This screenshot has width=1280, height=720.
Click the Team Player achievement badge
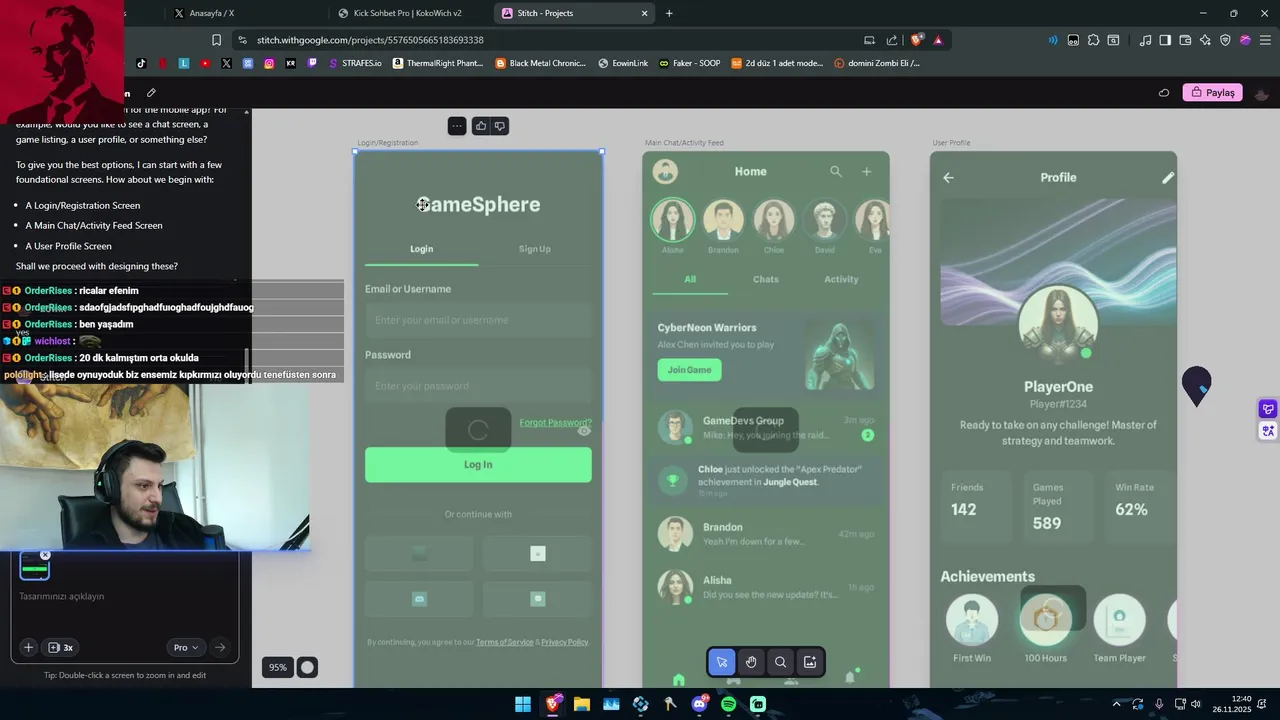point(1119,620)
